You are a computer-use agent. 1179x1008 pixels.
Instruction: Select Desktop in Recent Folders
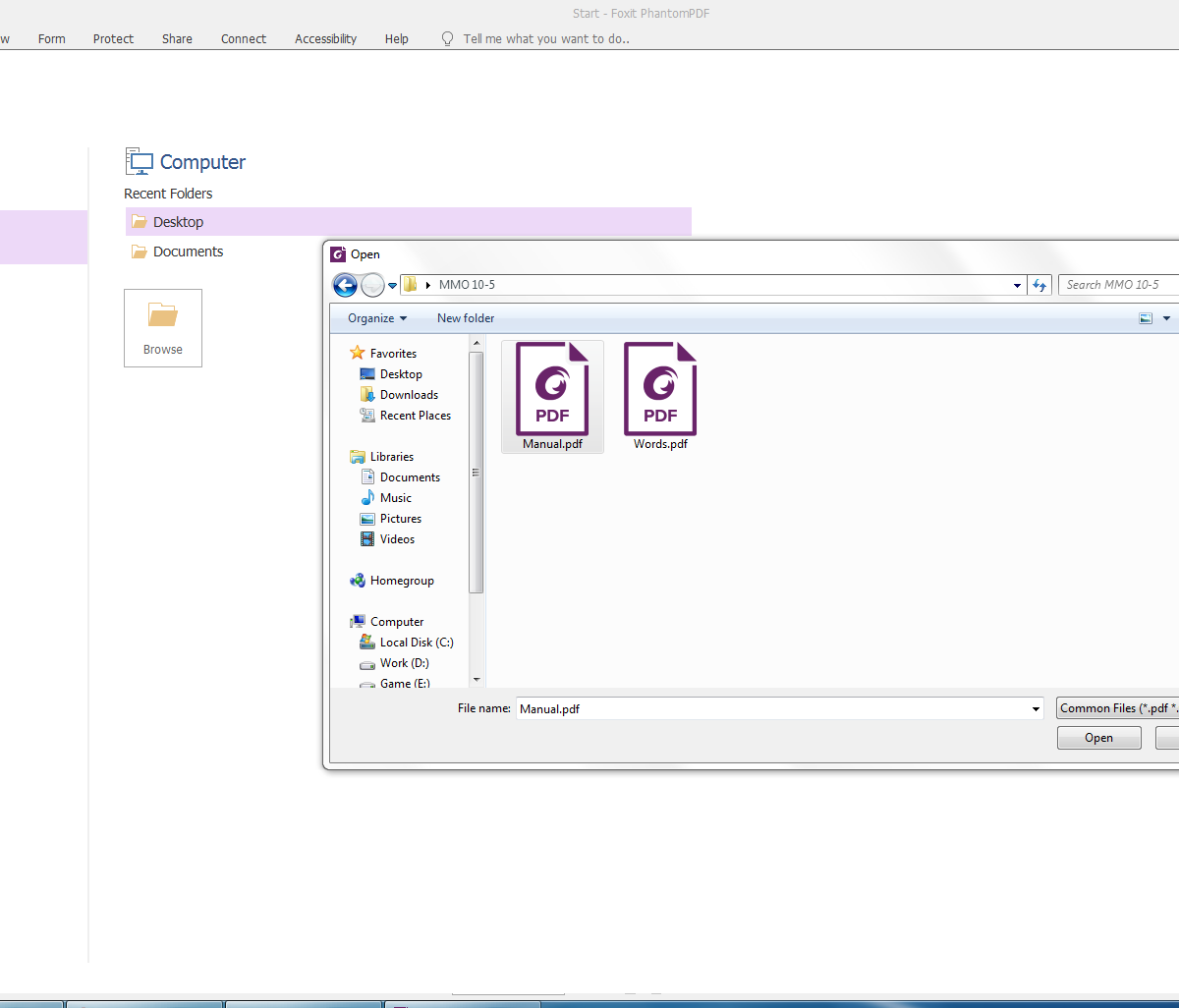point(409,222)
